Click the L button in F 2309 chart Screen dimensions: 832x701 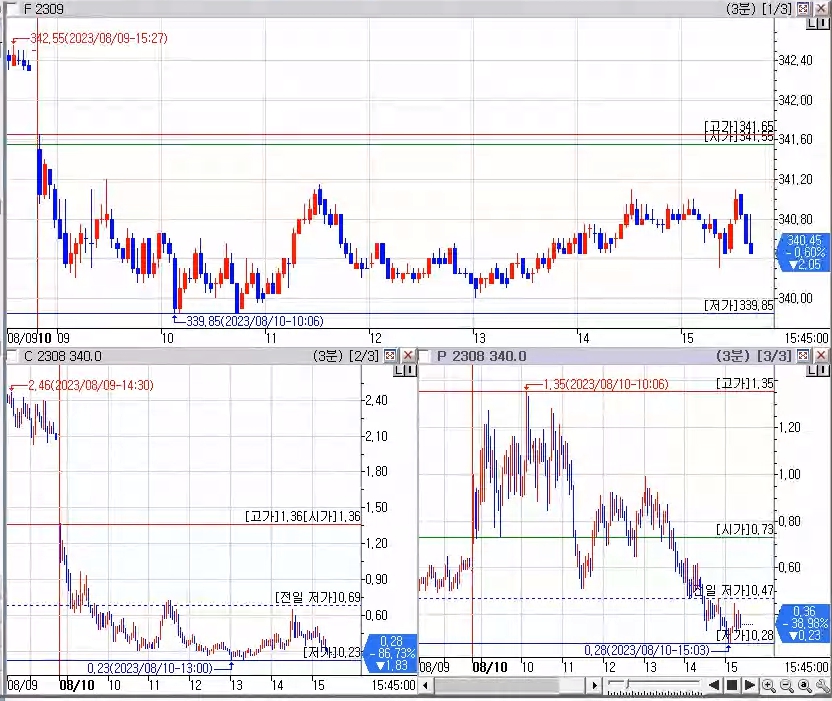pyautogui.click(x=812, y=23)
